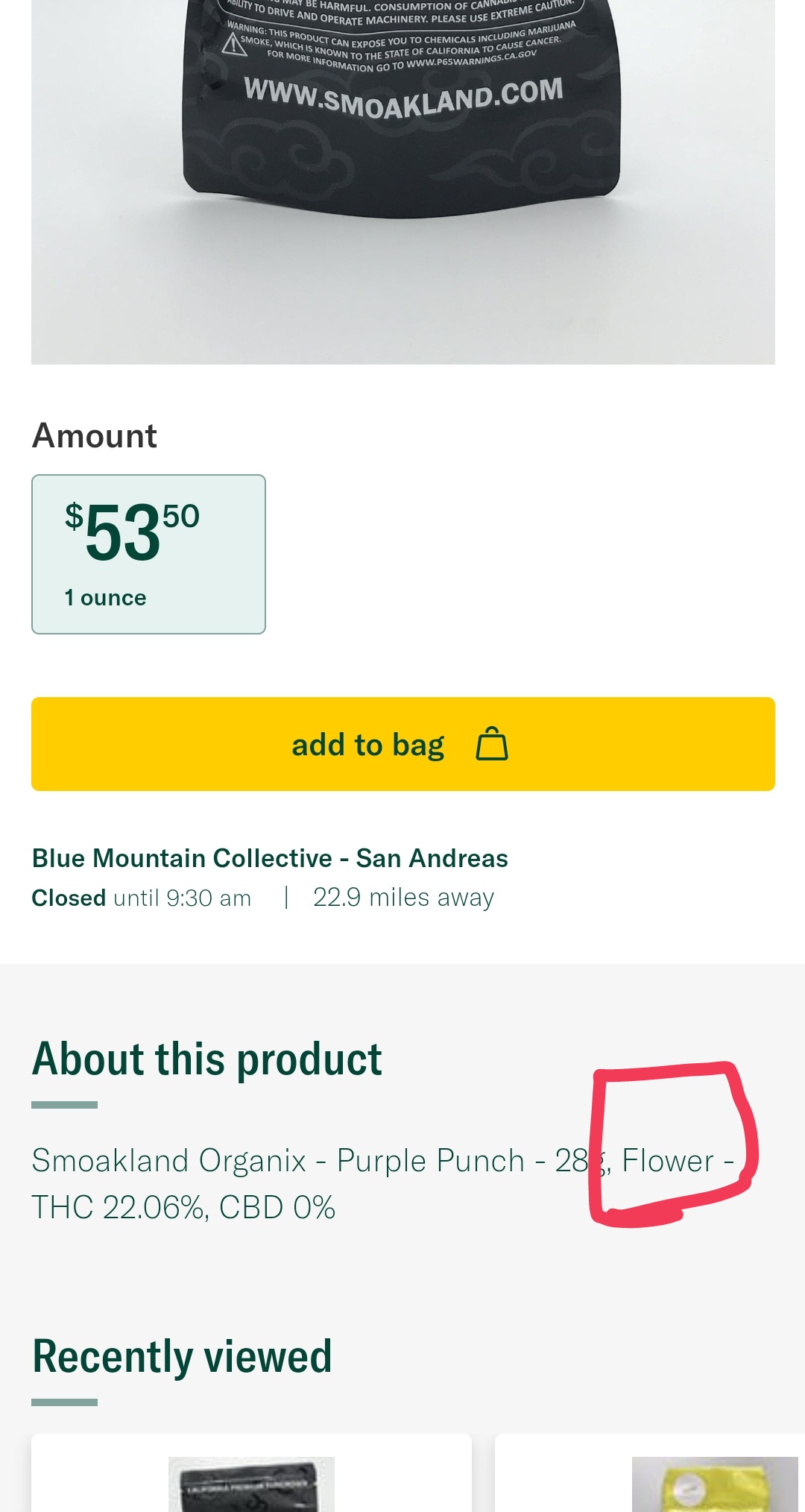Click the WWW.SMOAKLAND.COM text on package
Image resolution: width=805 pixels, height=1512 pixels.
[403, 98]
